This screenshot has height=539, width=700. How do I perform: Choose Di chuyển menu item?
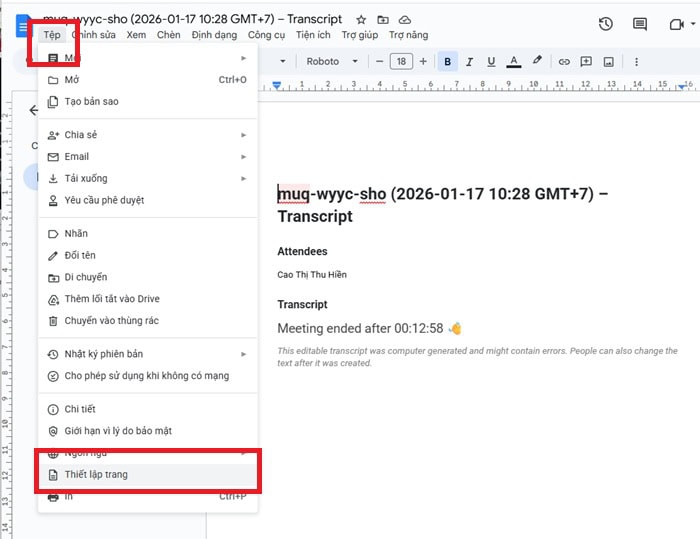pos(147,277)
